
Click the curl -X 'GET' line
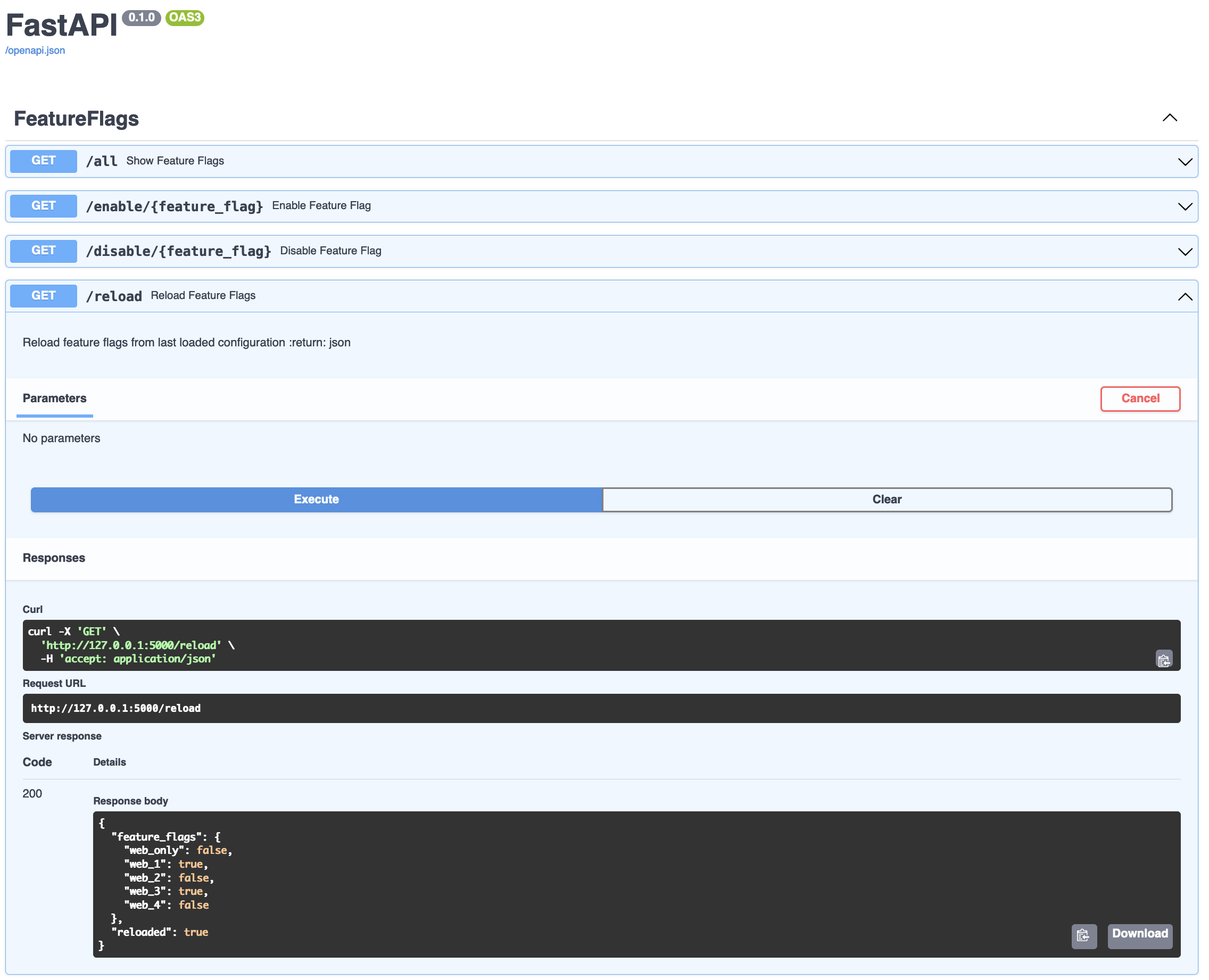(74, 632)
